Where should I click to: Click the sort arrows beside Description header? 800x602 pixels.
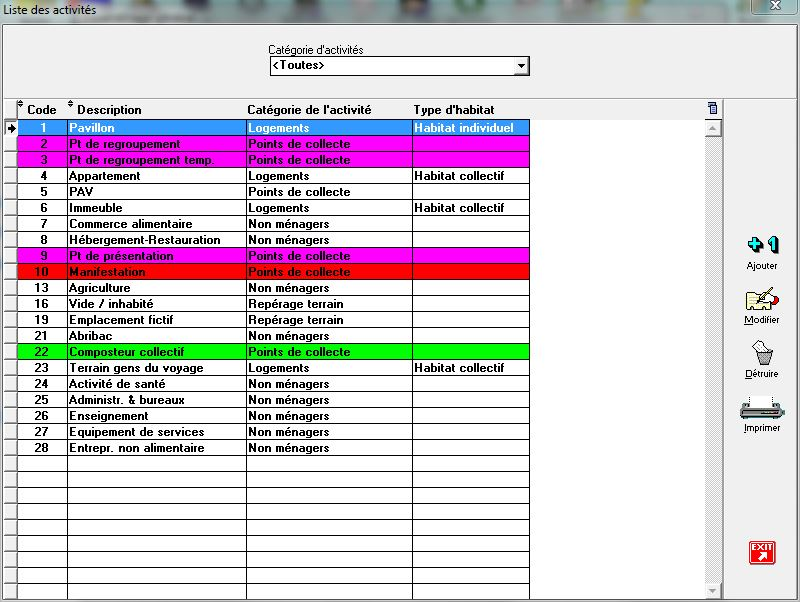click(71, 106)
